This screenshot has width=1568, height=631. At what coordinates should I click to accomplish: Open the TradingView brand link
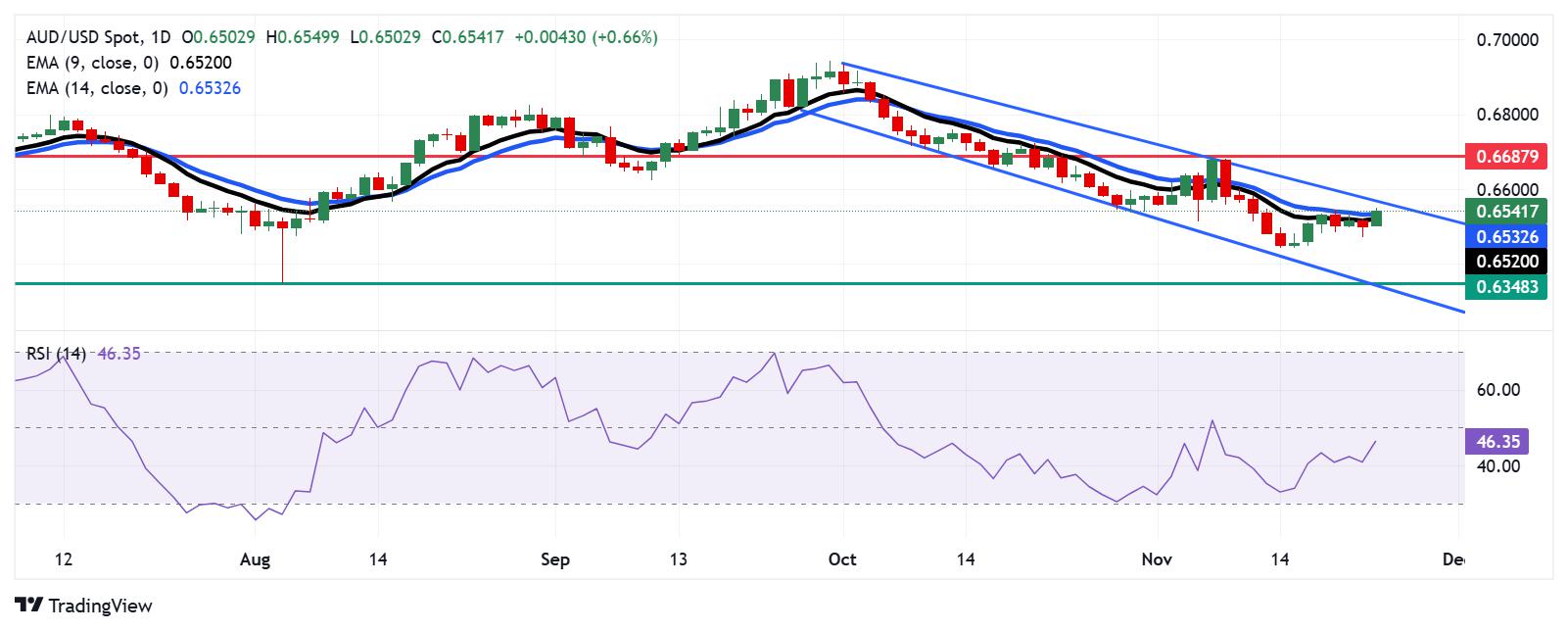click(x=84, y=606)
